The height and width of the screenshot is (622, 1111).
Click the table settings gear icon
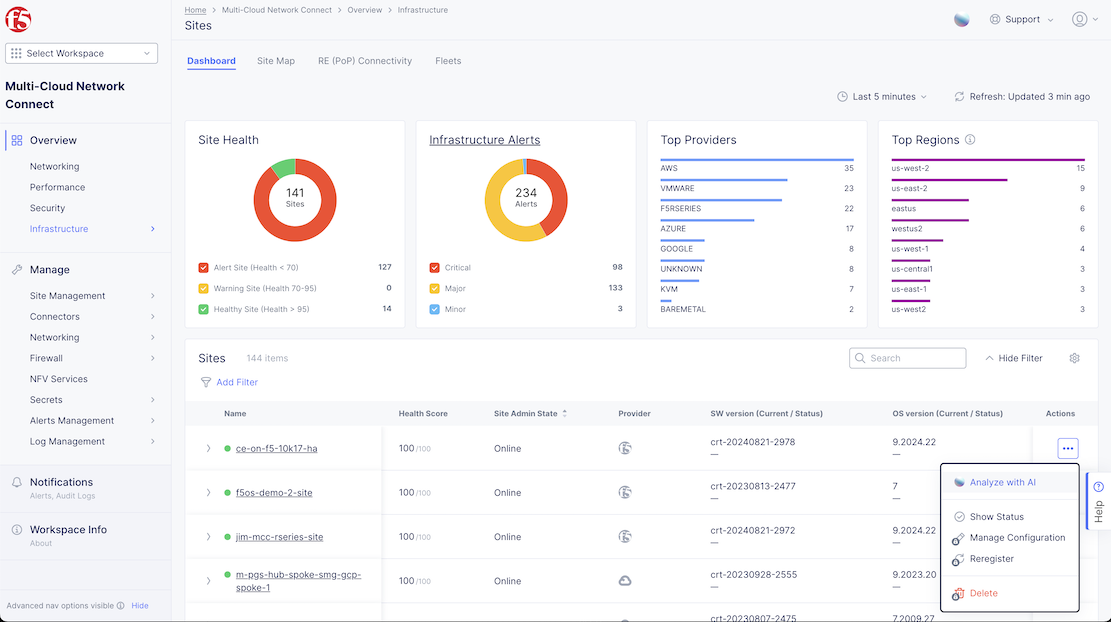point(1074,358)
